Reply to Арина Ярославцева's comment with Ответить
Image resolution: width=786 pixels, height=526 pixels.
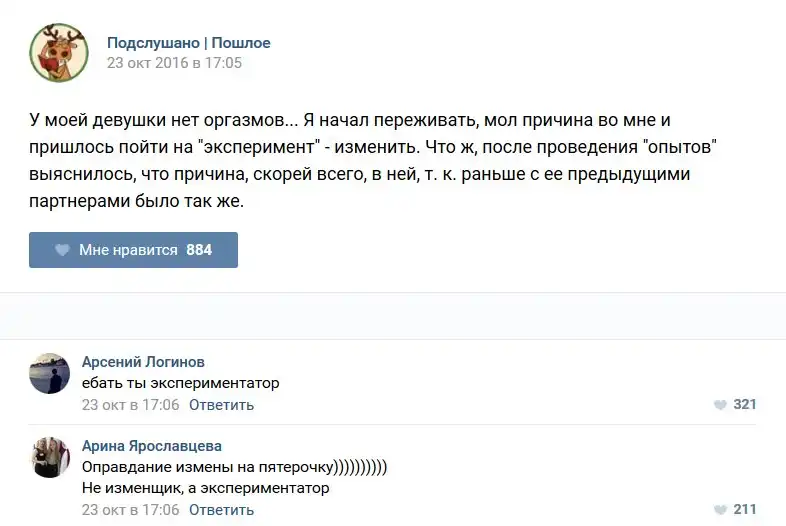(221, 510)
